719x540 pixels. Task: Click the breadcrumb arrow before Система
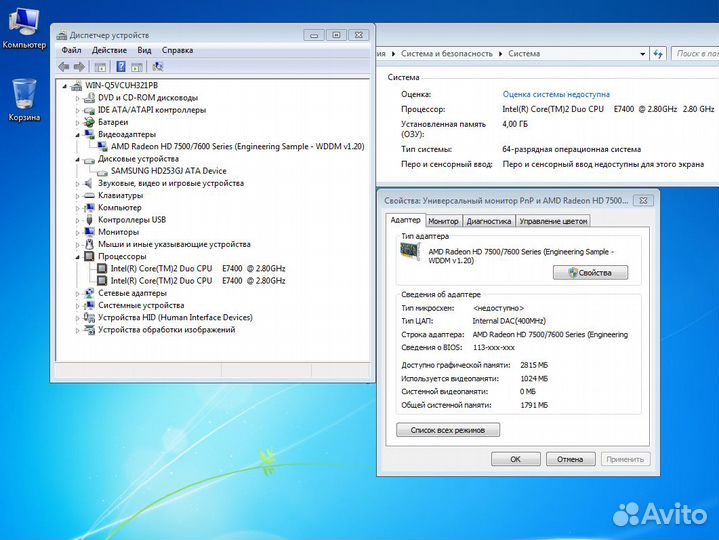click(500, 54)
